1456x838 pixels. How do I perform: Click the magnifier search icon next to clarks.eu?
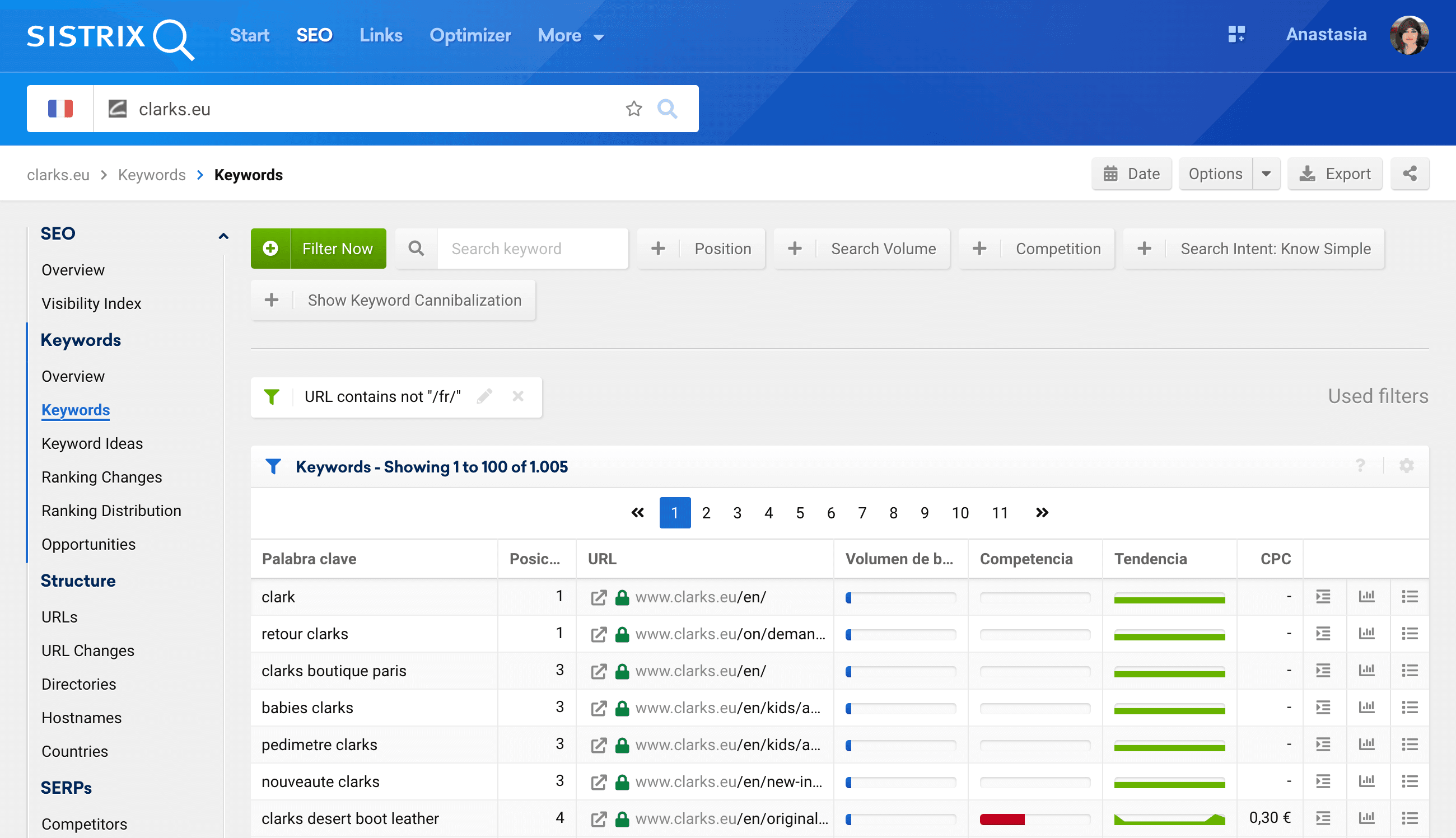(667, 109)
